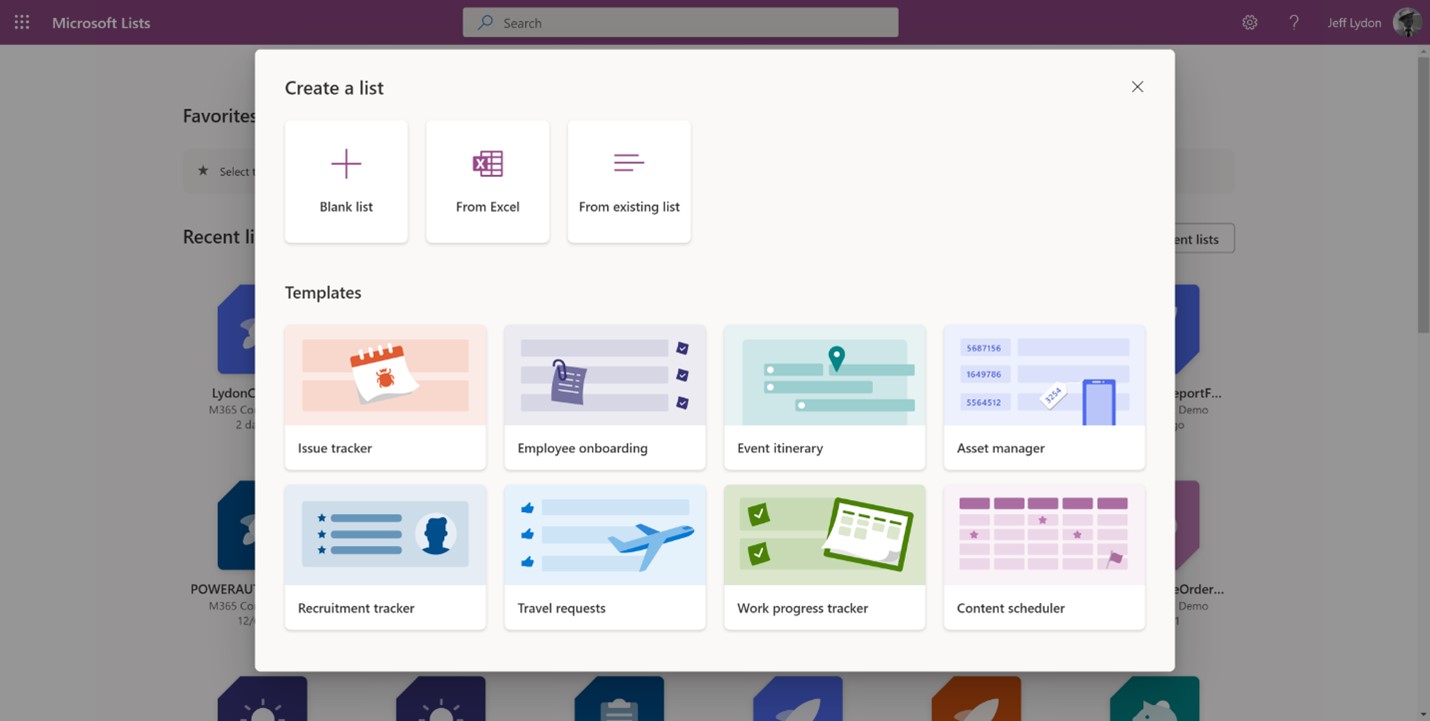Click the Asset manager label
The width and height of the screenshot is (1430, 721).
pyautogui.click(x=1001, y=448)
